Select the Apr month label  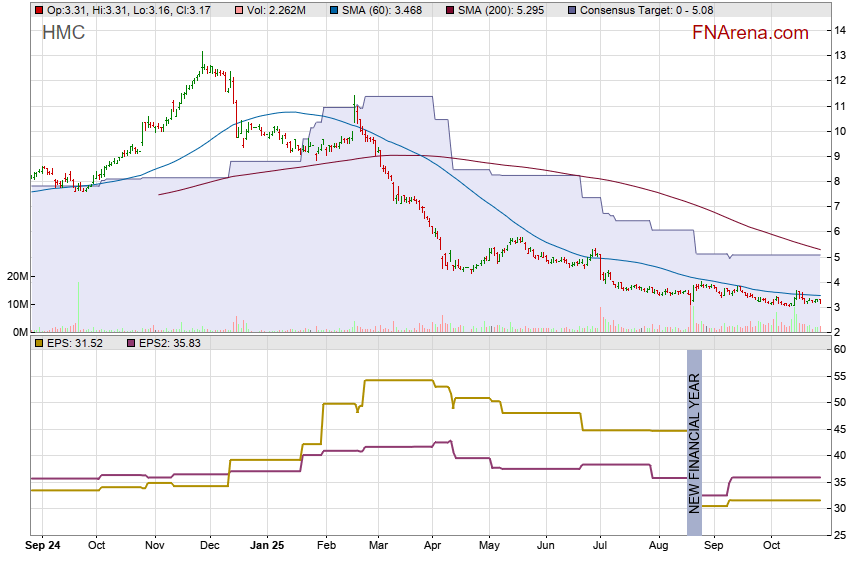[x=432, y=547]
